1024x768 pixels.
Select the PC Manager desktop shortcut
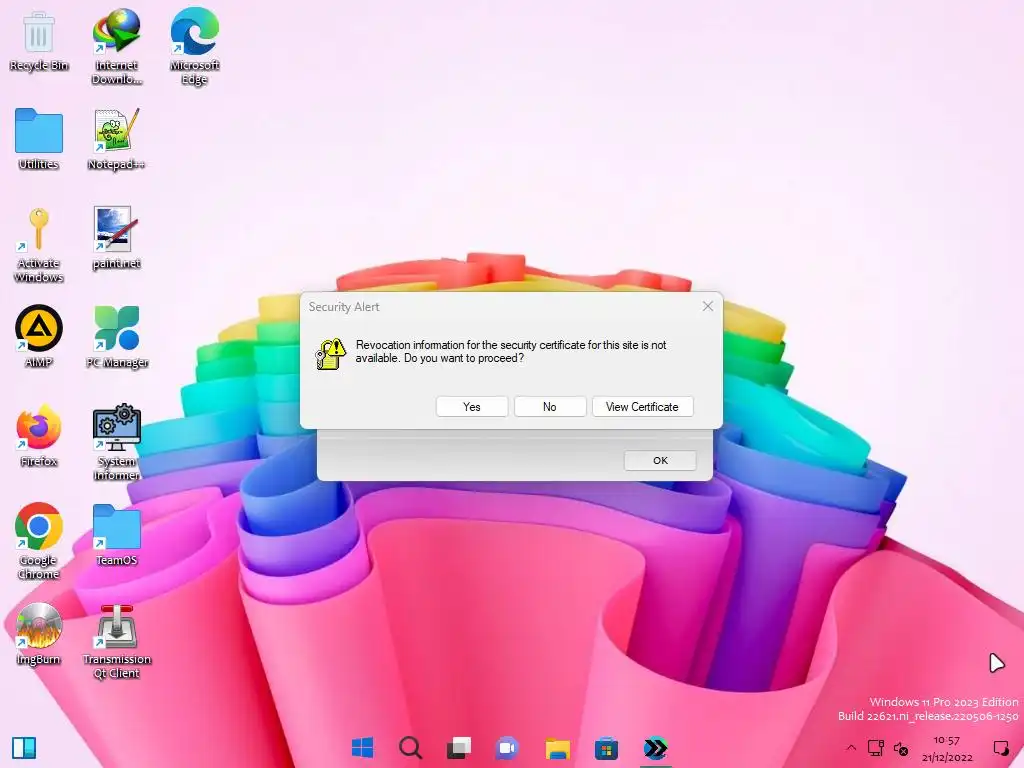coord(116,336)
